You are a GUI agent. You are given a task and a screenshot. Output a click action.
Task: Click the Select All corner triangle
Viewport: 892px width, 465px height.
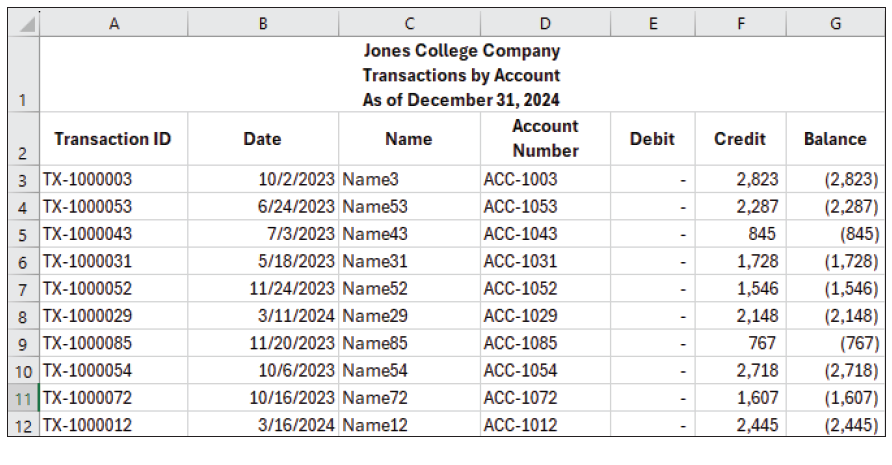(22, 24)
